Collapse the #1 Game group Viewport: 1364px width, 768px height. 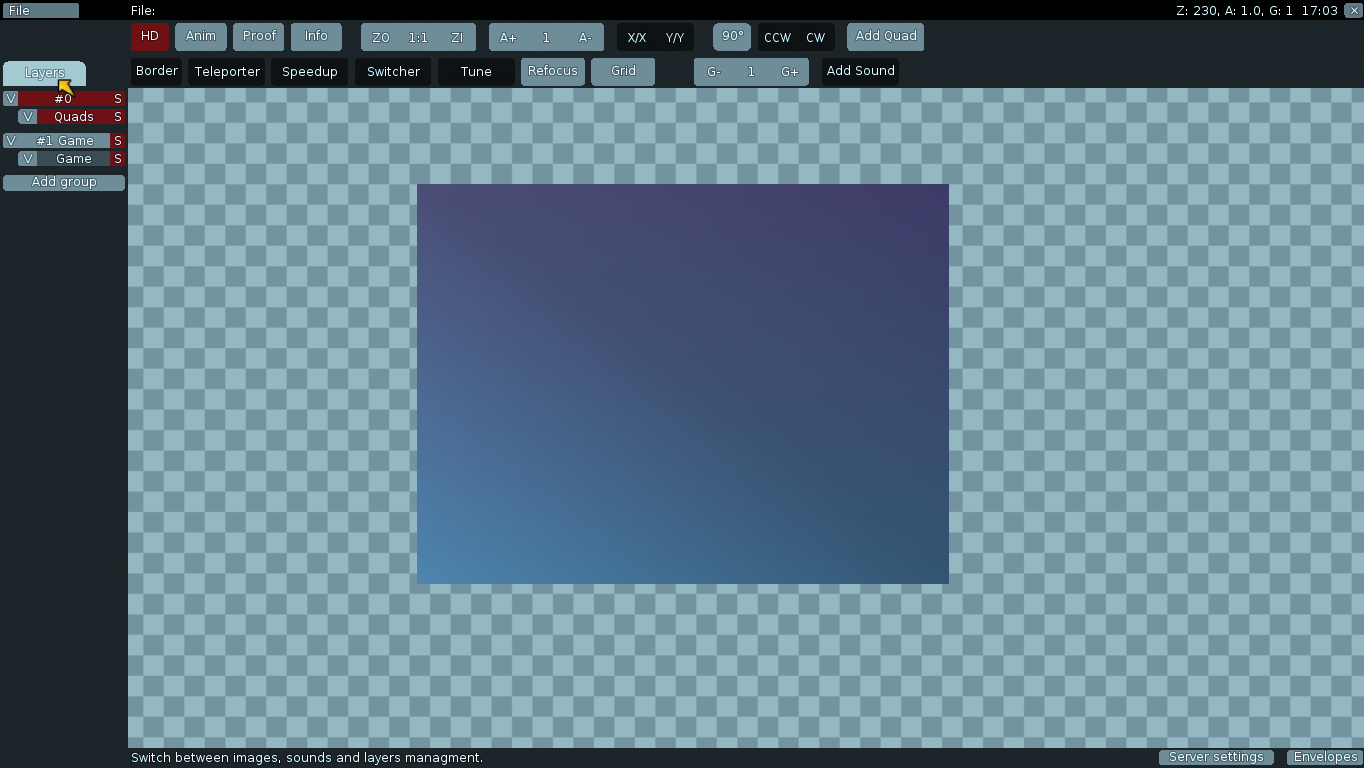click(x=64, y=141)
